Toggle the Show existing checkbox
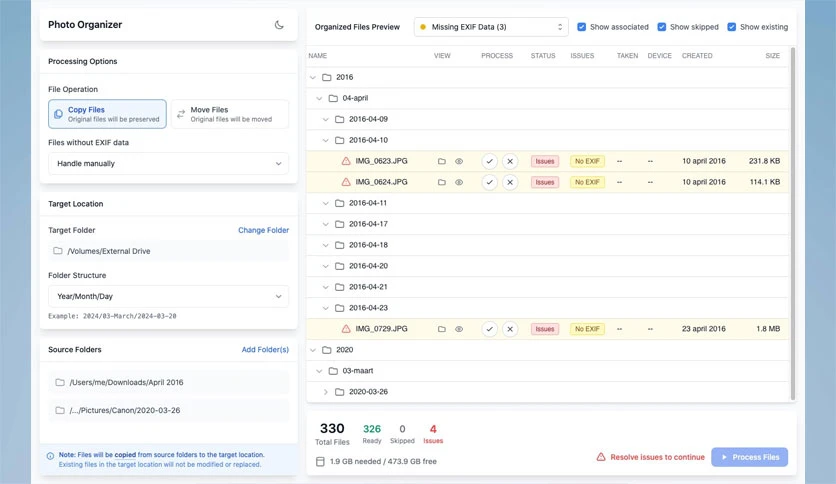The height and width of the screenshot is (484, 836). pos(732,27)
